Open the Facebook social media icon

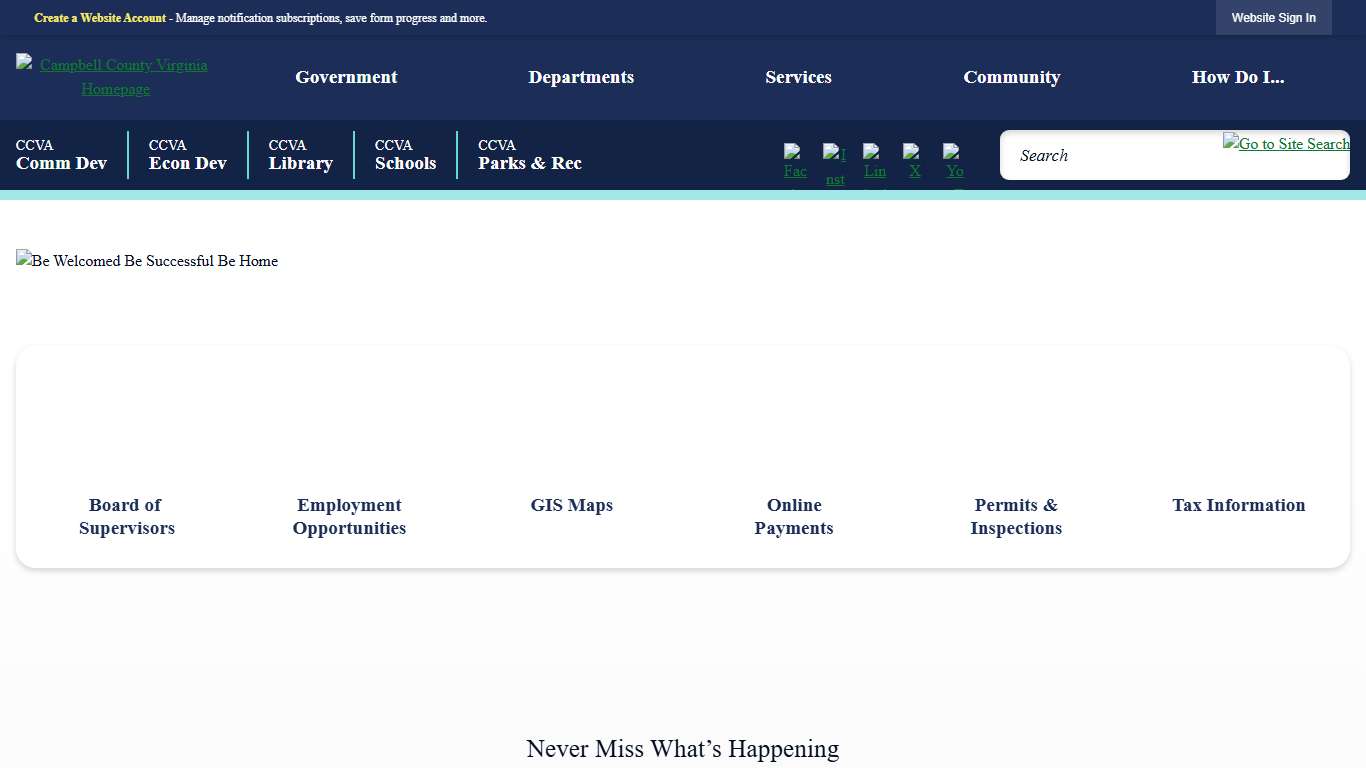pos(794,161)
